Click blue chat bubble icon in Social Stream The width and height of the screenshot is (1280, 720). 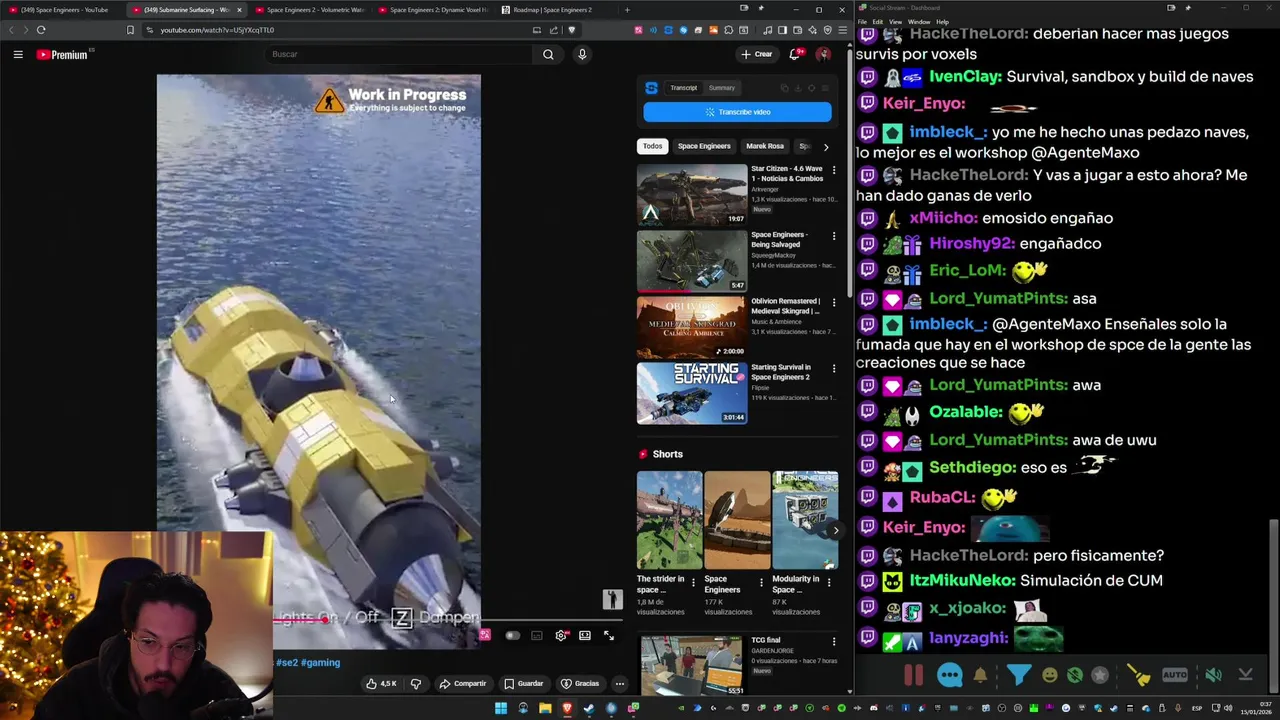click(950, 675)
